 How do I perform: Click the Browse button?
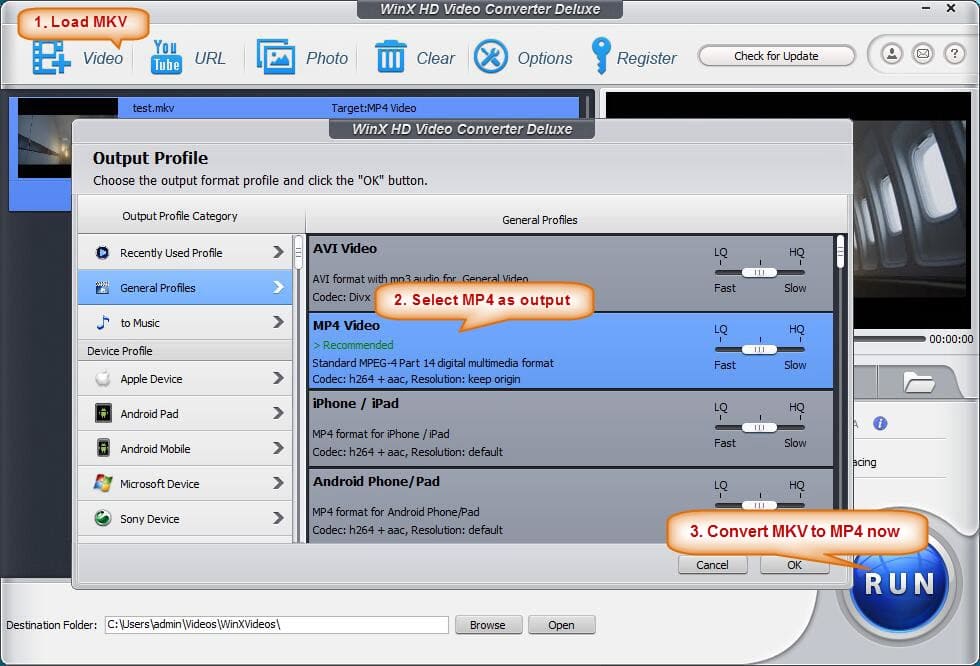coord(488,625)
